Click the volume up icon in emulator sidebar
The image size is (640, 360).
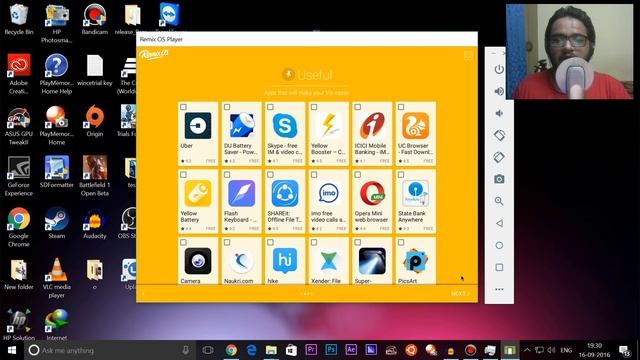499,91
